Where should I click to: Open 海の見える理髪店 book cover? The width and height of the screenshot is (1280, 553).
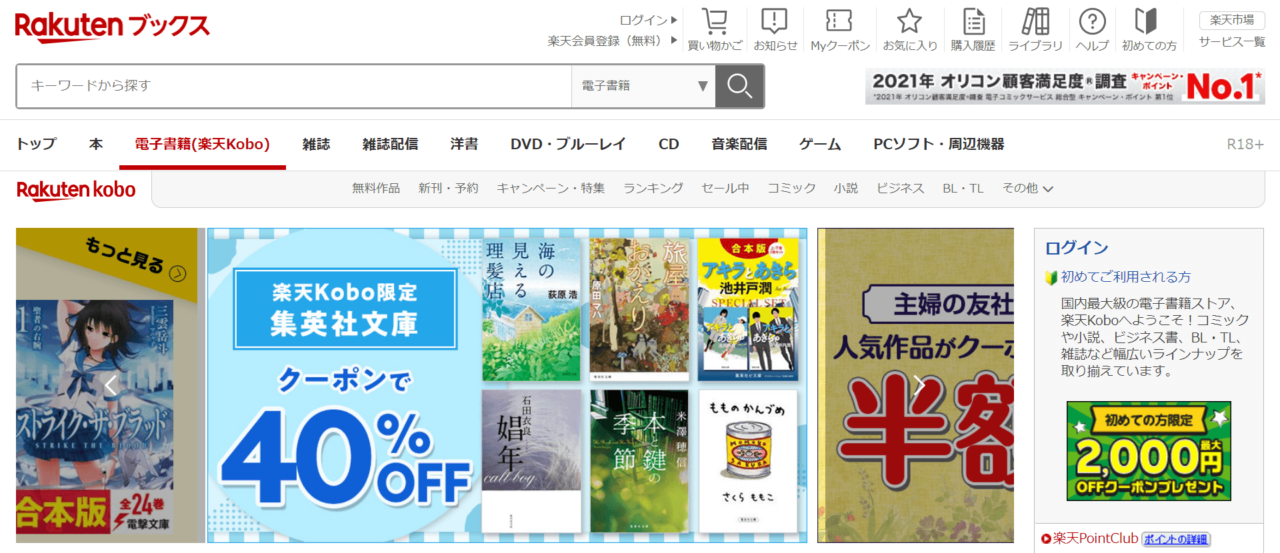531,309
